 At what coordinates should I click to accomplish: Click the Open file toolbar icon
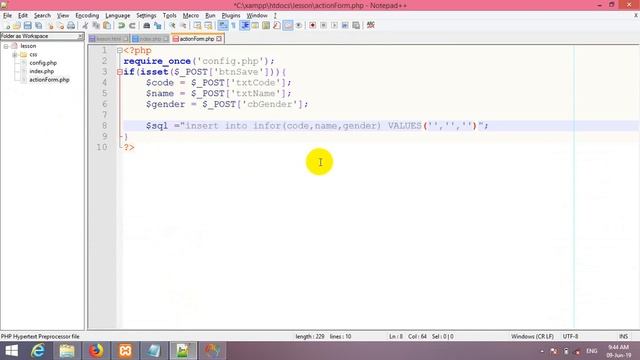point(17,25)
